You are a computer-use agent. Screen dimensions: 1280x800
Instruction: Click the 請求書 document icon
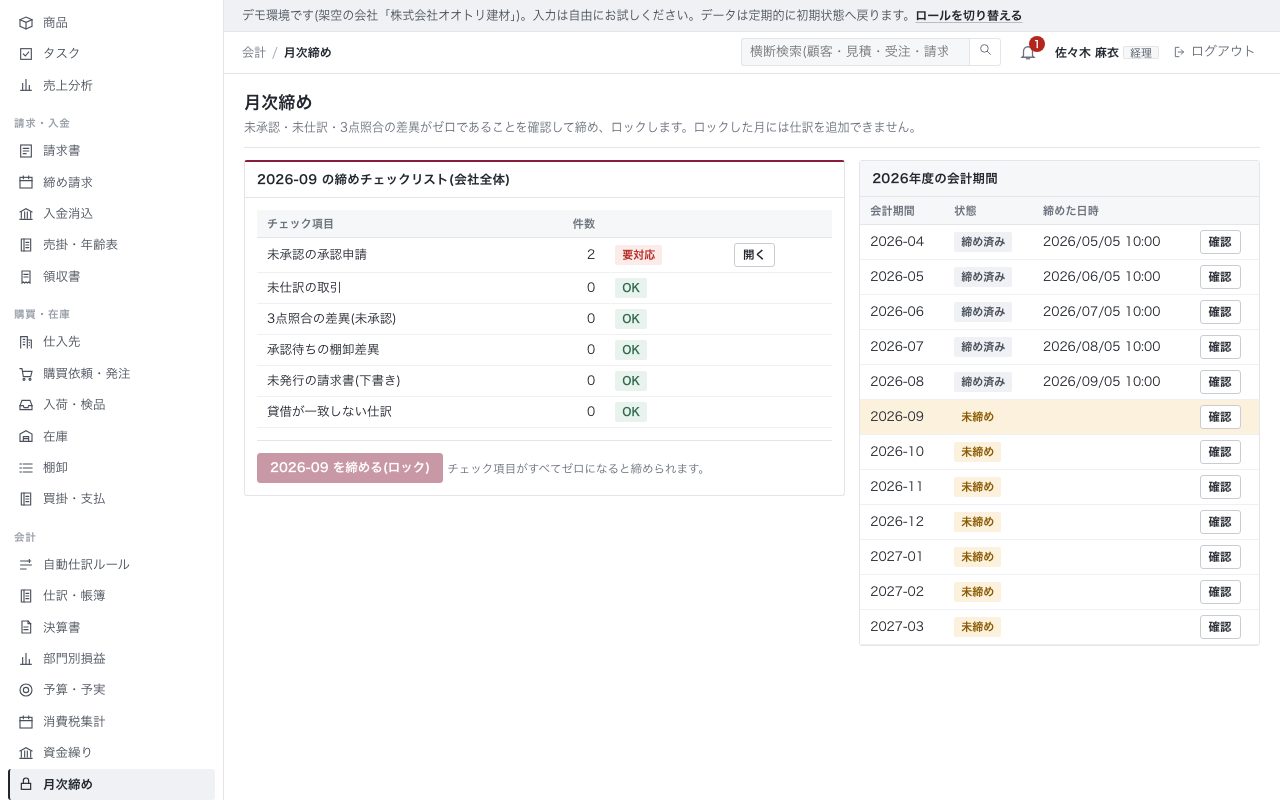[26, 151]
